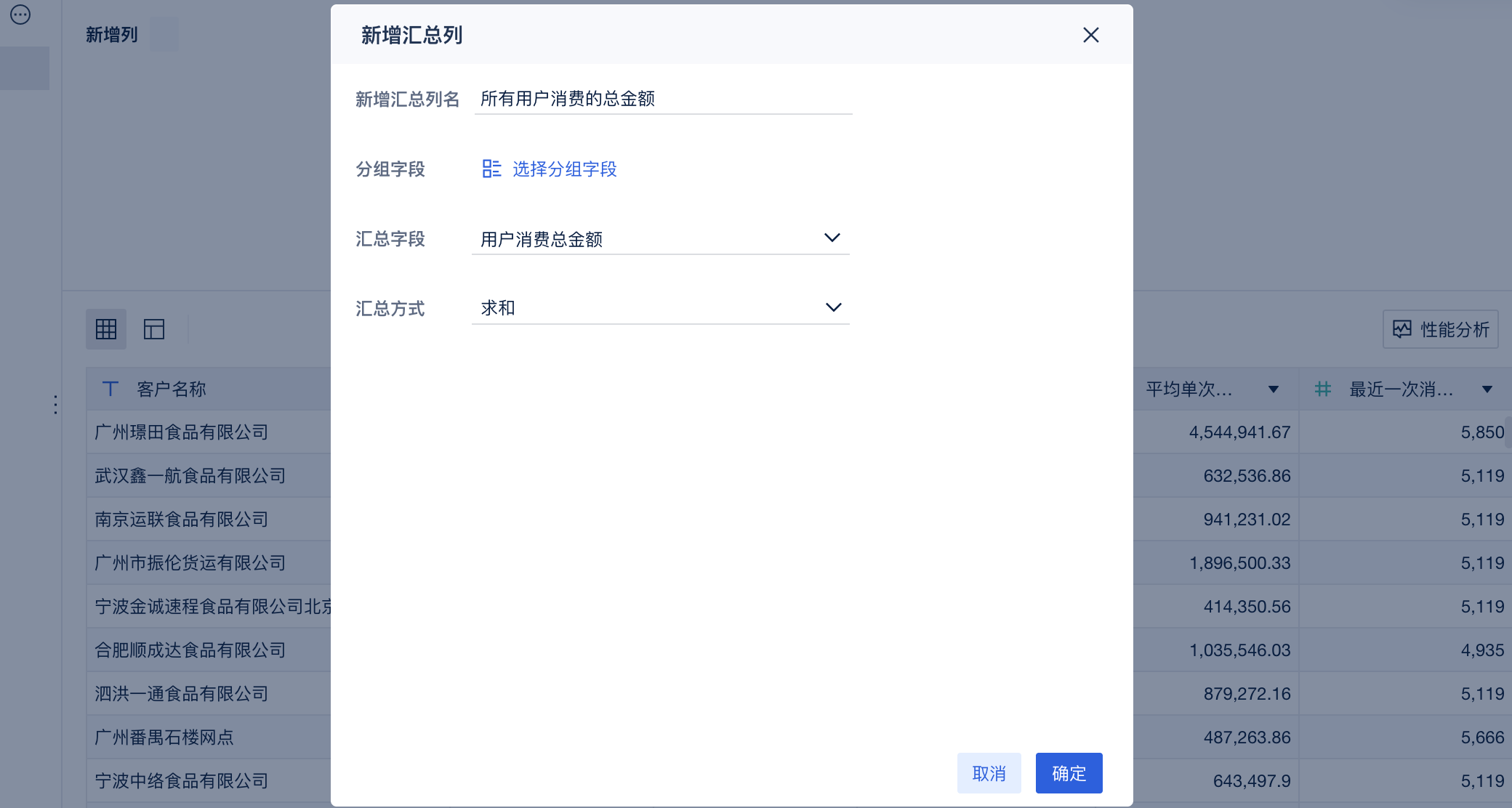
Task: Click the select grouping field list icon
Action: [x=491, y=169]
